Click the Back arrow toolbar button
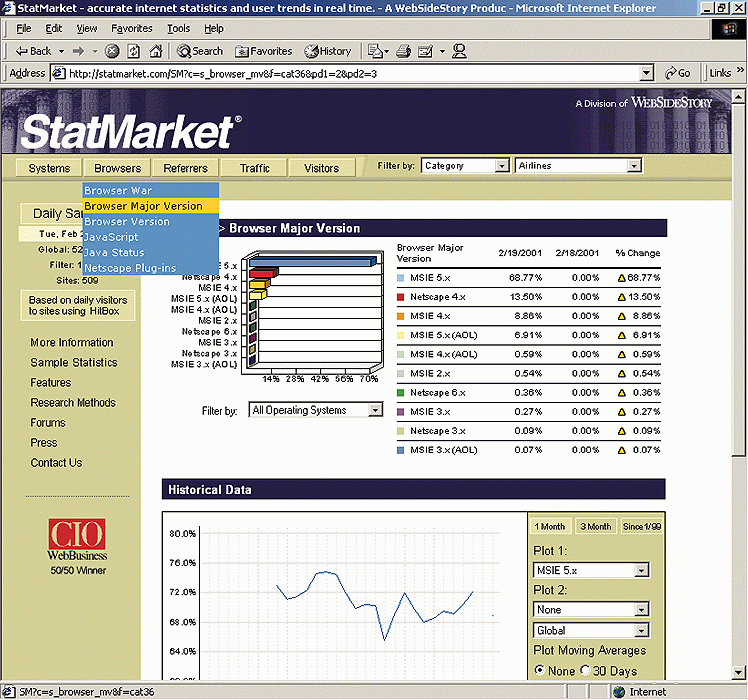This screenshot has height=700, width=748. click(33, 51)
